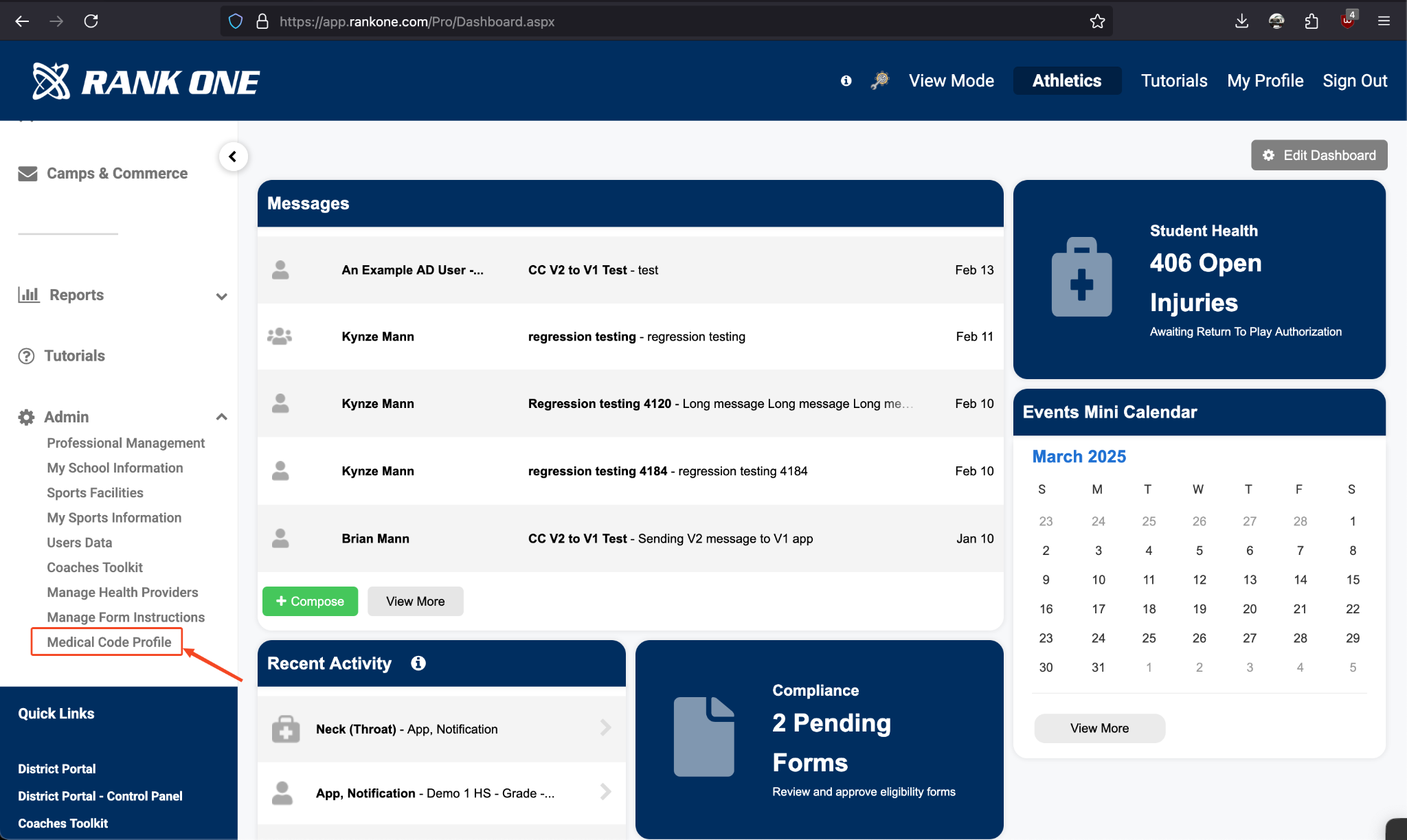Click the person icon for App, Notification activity
Viewport: 1407px width, 840px height.
click(x=282, y=793)
